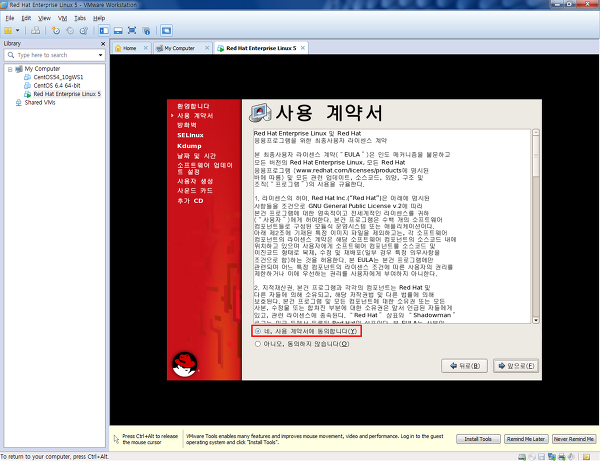Click the CD step at the sidebar bottom

pyautogui.click(x=190, y=200)
